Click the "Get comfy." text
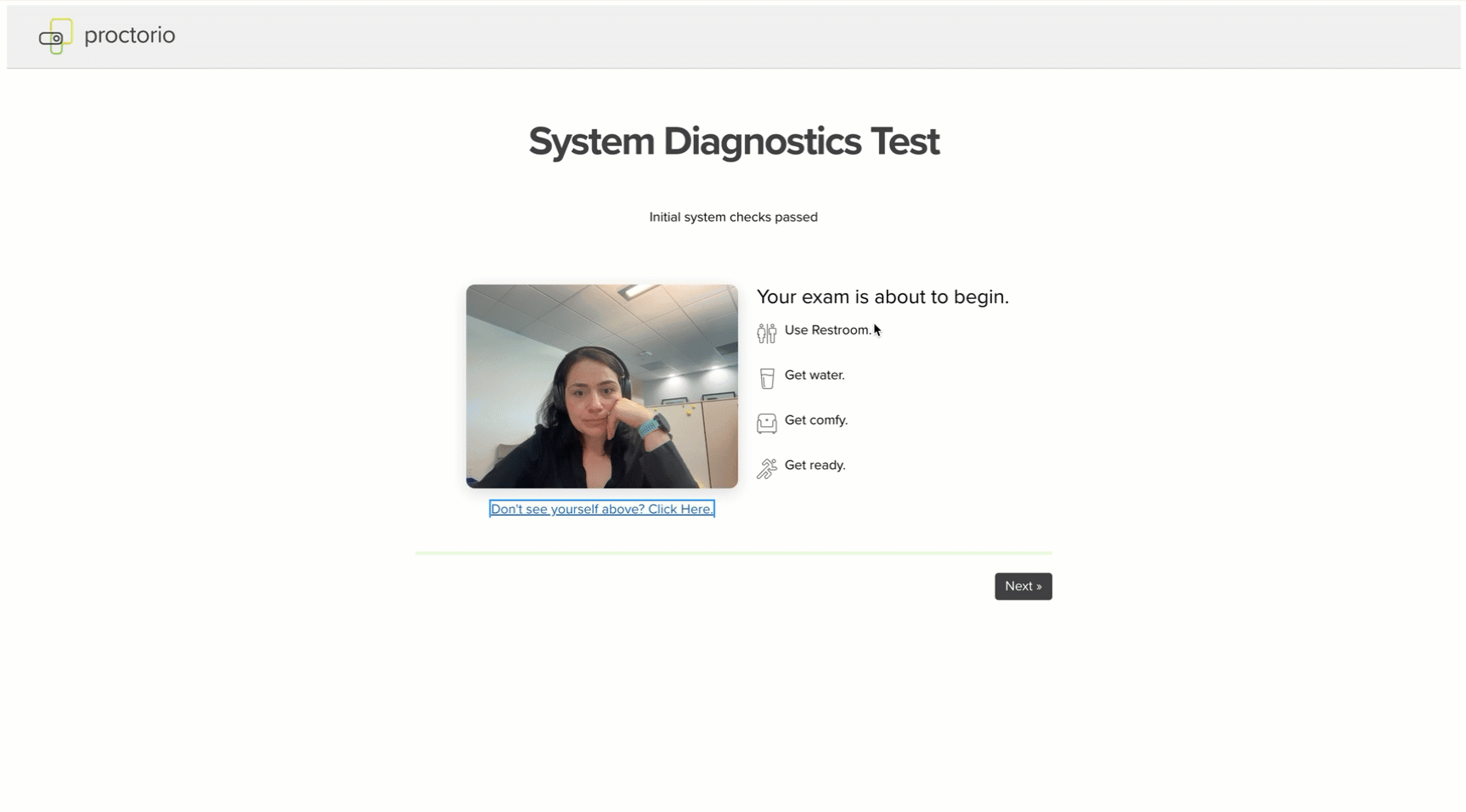The image size is (1466, 812). (816, 420)
